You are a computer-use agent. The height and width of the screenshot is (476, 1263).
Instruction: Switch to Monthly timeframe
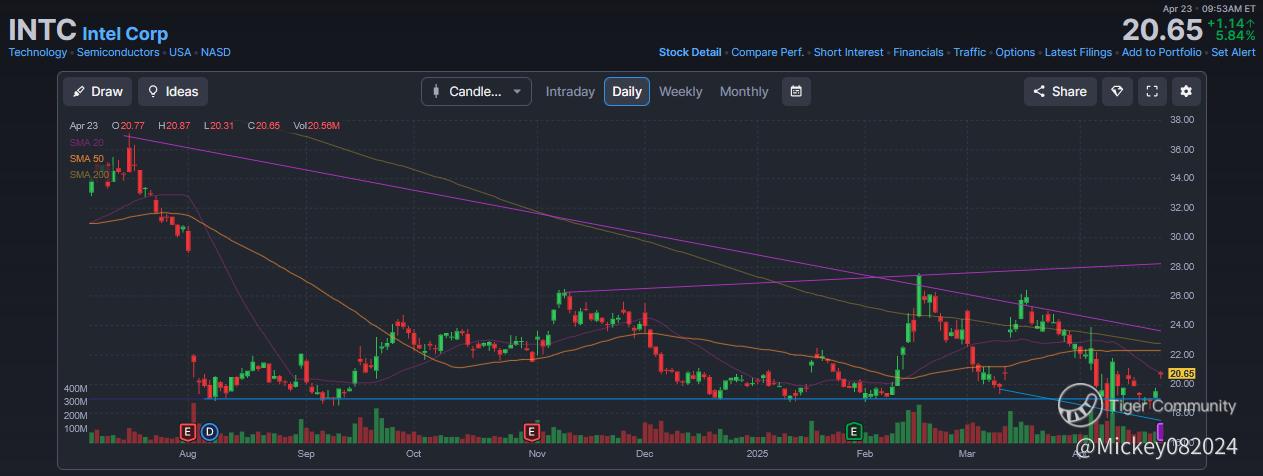744,91
